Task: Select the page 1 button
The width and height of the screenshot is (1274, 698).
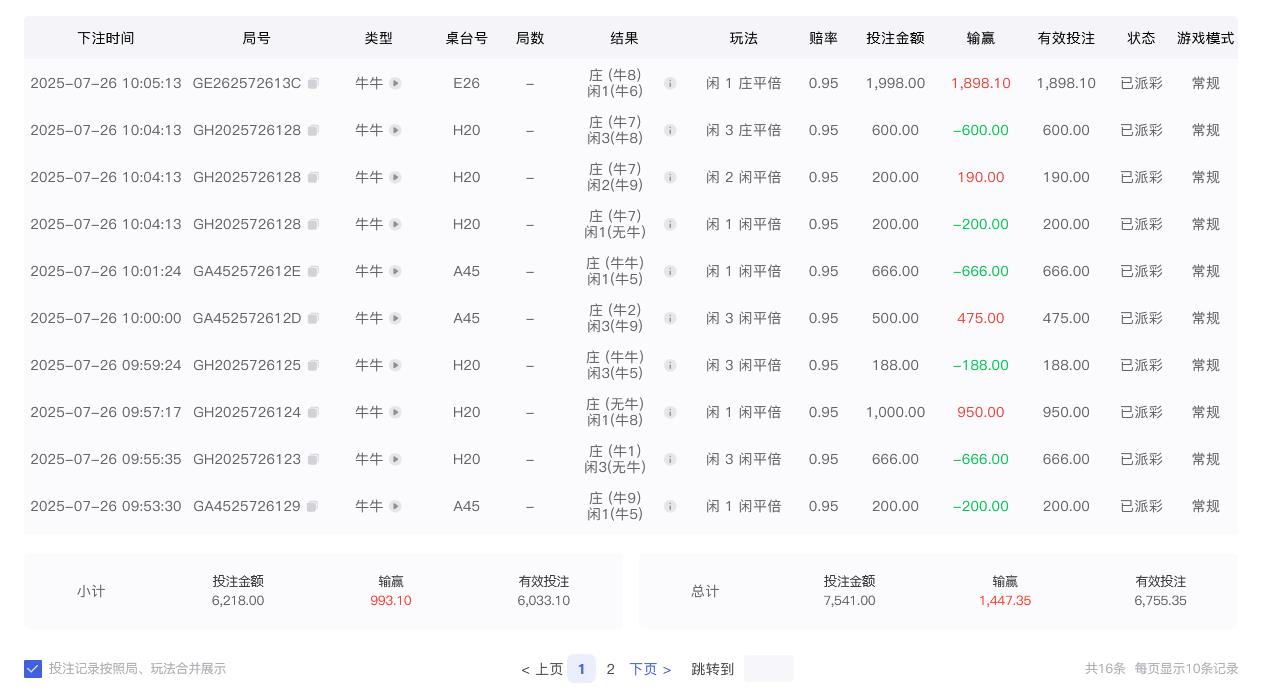Action: coord(582,668)
